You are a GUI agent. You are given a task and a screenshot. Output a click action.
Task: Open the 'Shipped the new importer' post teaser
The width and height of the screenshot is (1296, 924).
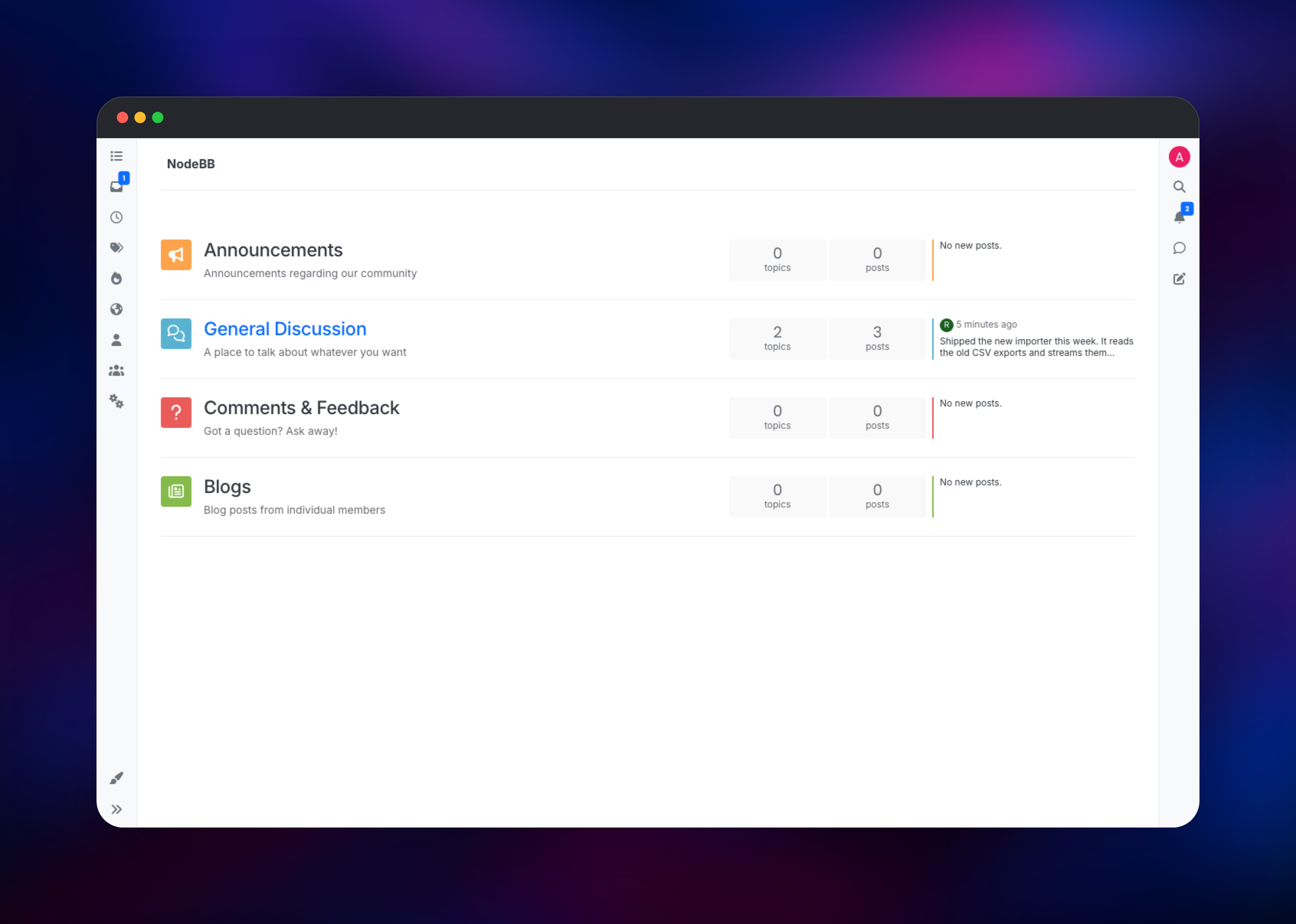1037,347
